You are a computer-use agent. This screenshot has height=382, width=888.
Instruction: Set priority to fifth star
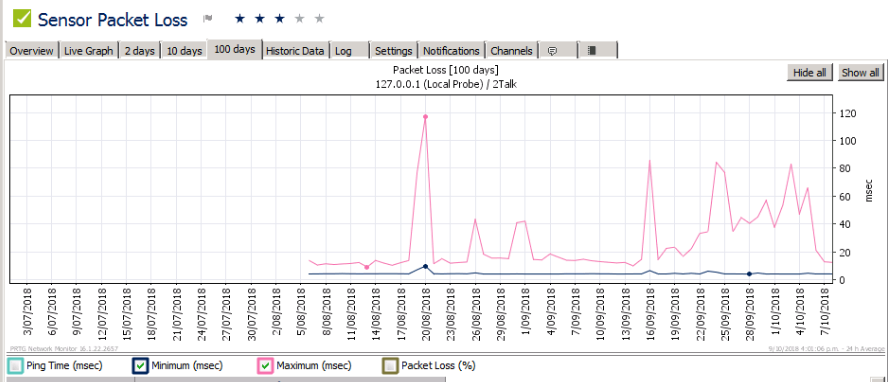pyautogui.click(x=319, y=19)
